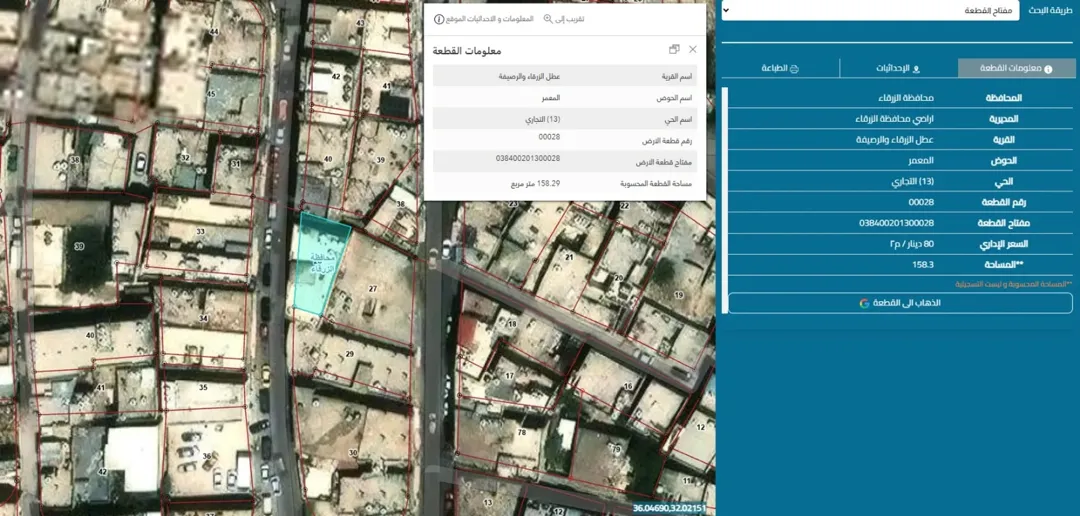Click the info icon on معلومات القطعة tab
This screenshot has height=516, width=1080.
1048,69
